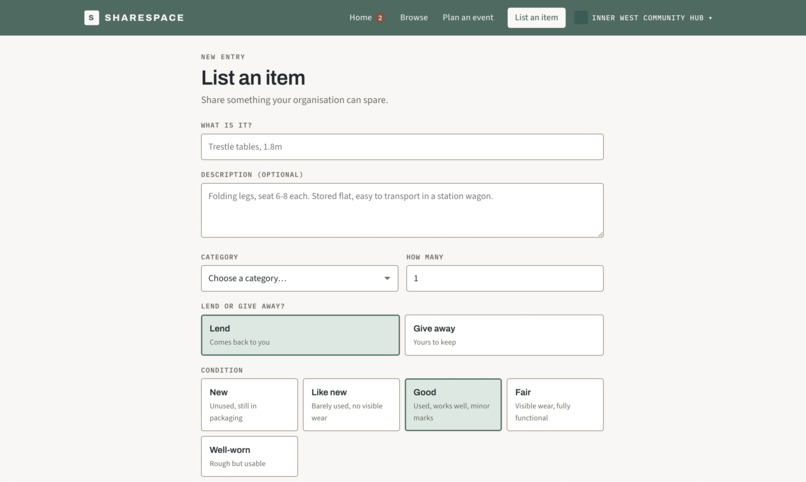The image size is (806, 482).
Task: Click the 'Share something your organisation can spare.' text
Action: click(295, 100)
